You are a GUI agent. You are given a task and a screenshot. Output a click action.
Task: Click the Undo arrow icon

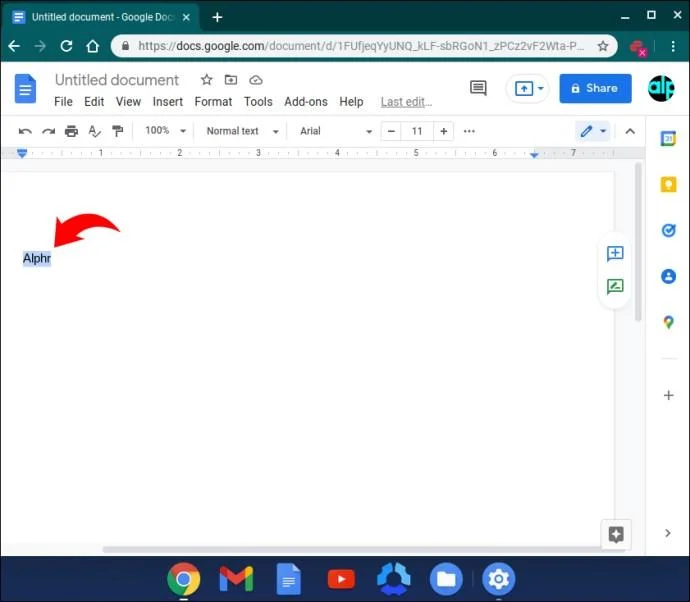tap(25, 131)
